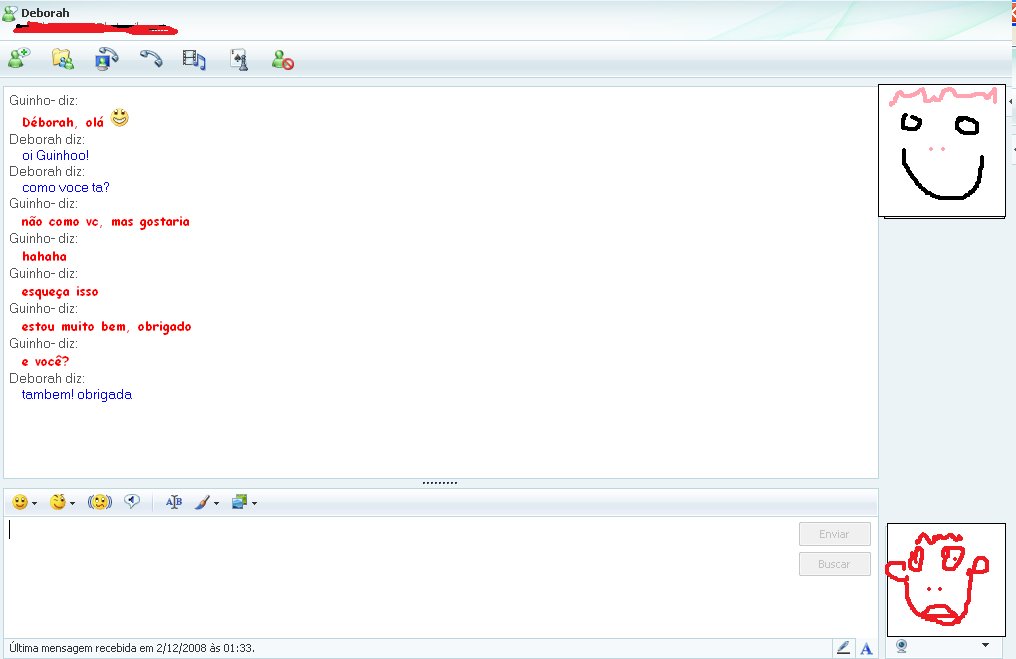
Task: Open the share files icon
Action: (62, 59)
